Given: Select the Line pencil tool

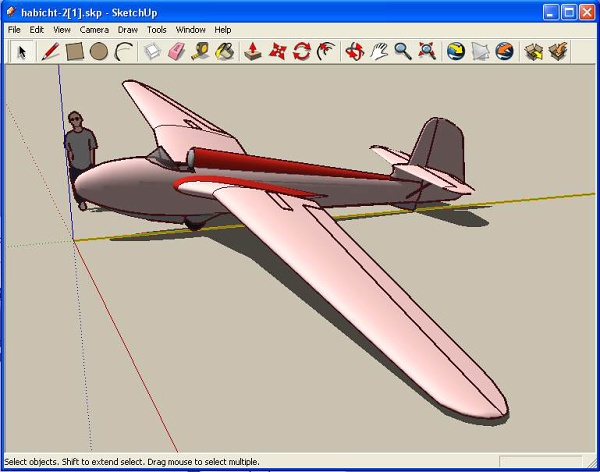Looking at the screenshot, I should (49, 51).
